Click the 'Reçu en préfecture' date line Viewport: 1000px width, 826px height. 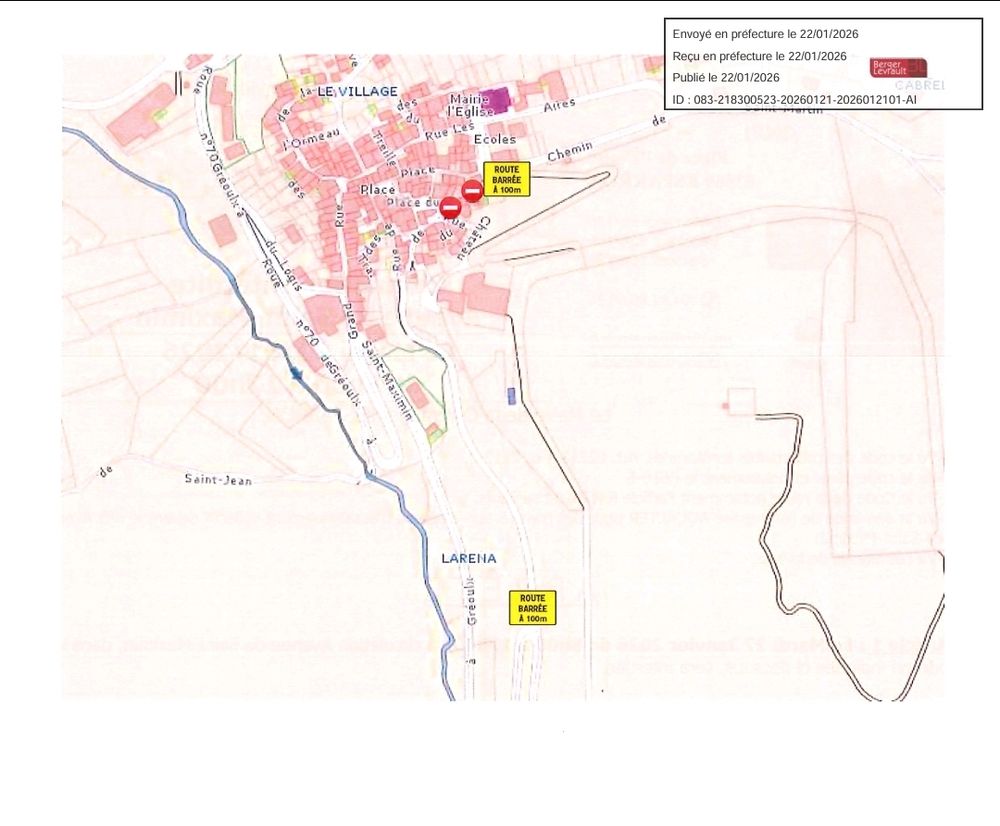pyautogui.click(x=760, y=56)
